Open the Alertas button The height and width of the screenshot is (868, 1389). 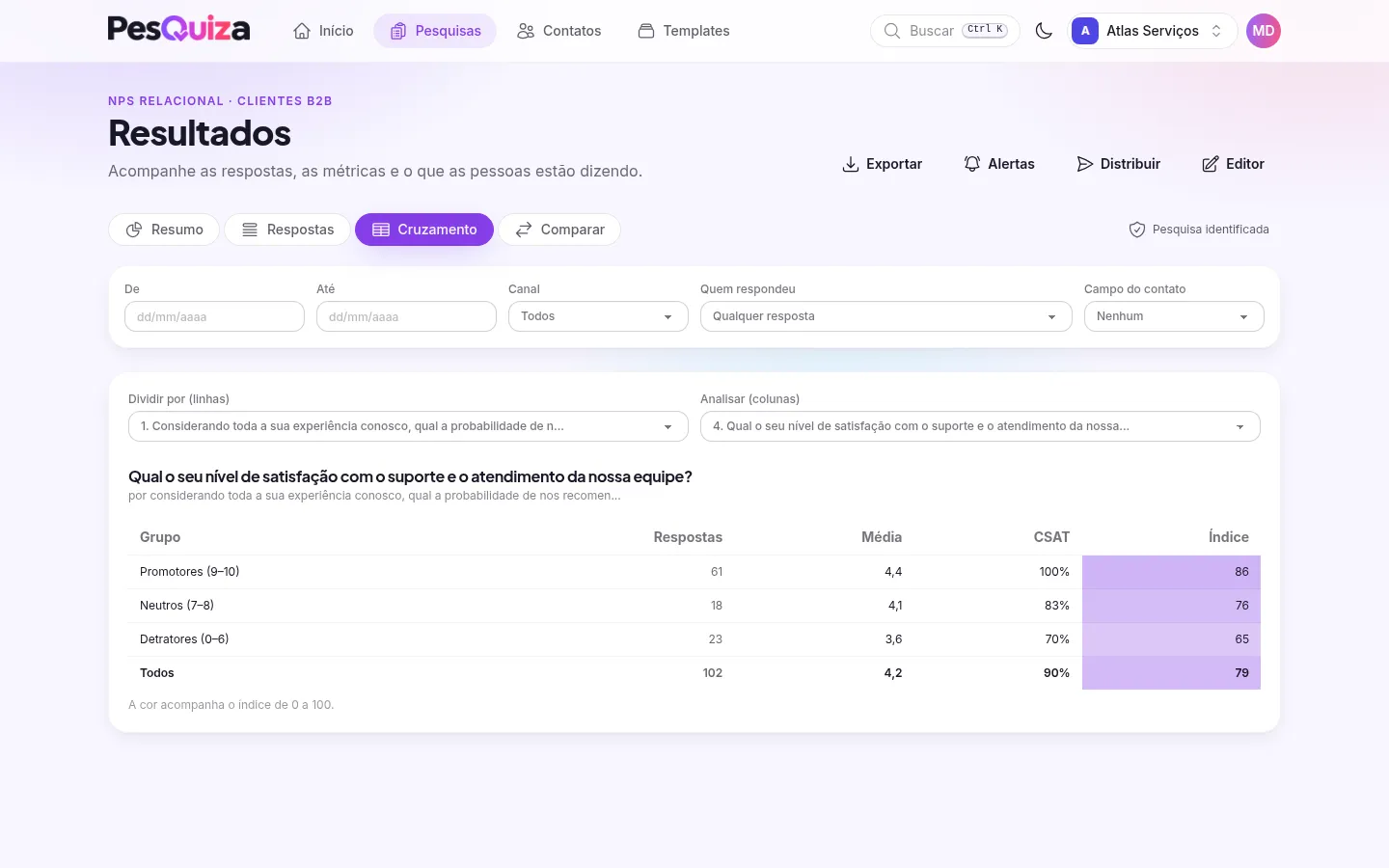coord(999,164)
